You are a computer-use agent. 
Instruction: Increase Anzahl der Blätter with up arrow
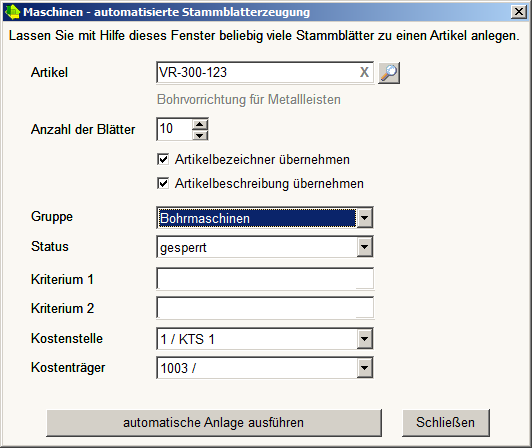pyautogui.click(x=200, y=124)
